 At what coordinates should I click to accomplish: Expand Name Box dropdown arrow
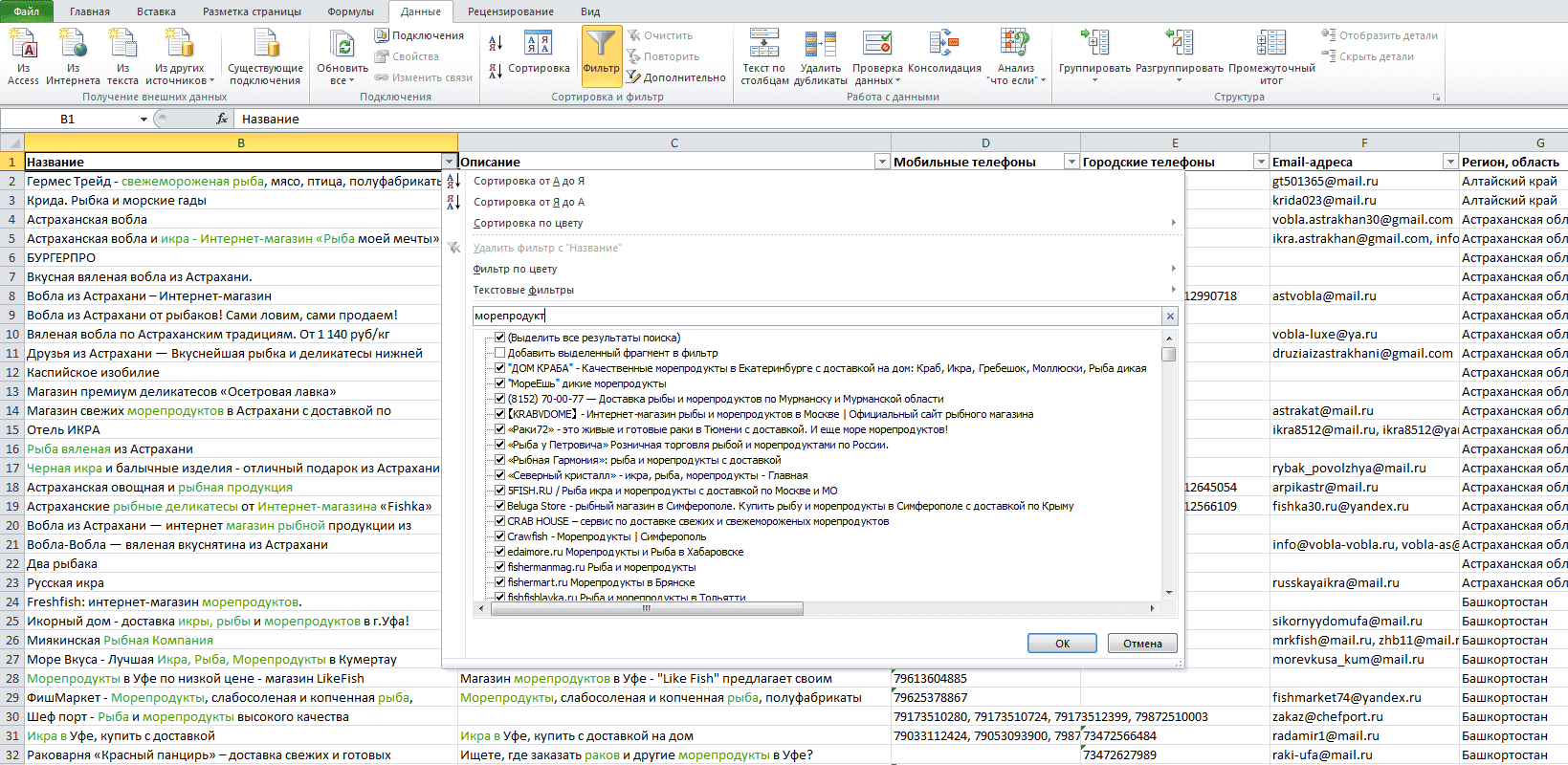coord(144,120)
